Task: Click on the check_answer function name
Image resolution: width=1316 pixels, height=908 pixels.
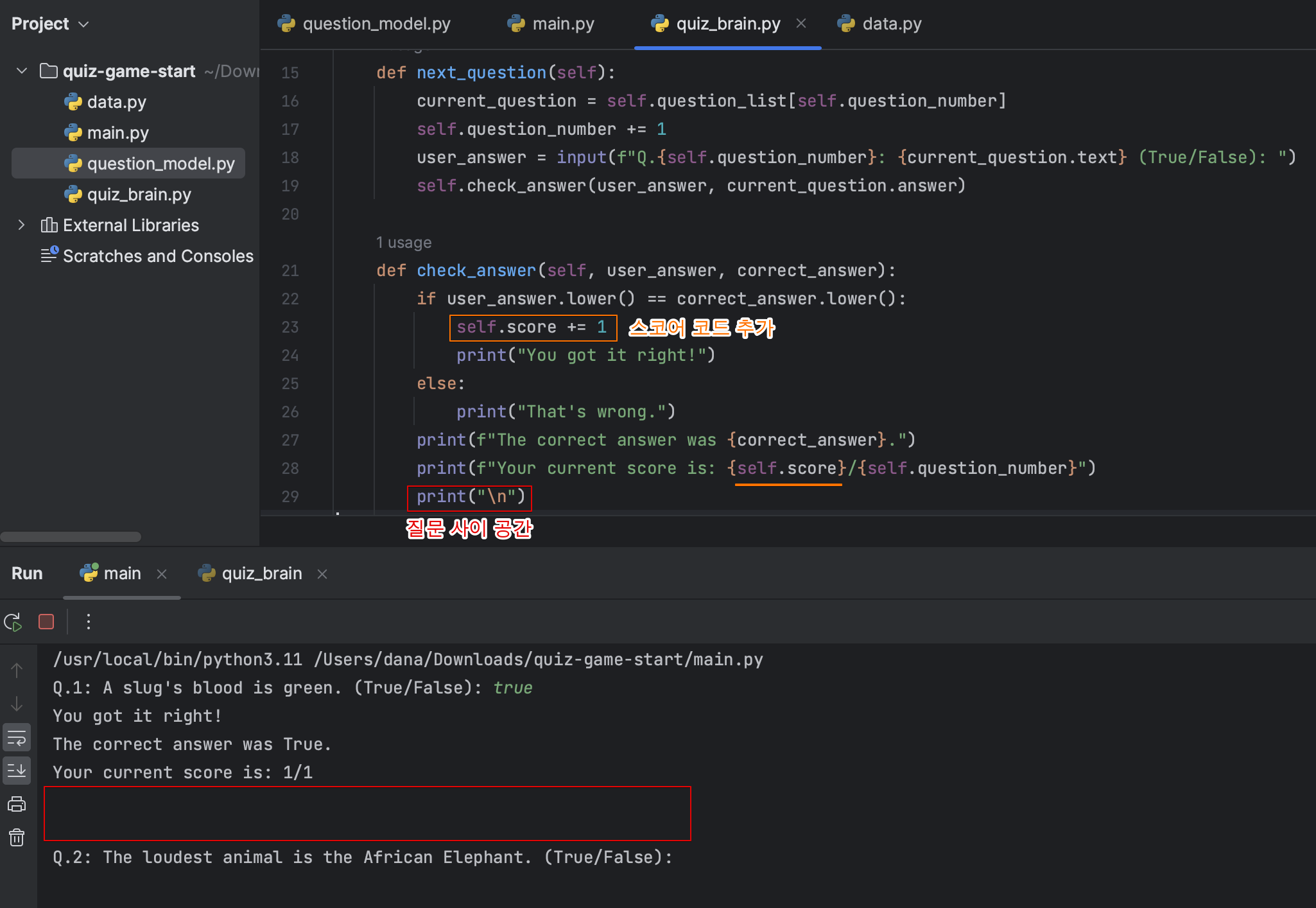Action: point(476,270)
